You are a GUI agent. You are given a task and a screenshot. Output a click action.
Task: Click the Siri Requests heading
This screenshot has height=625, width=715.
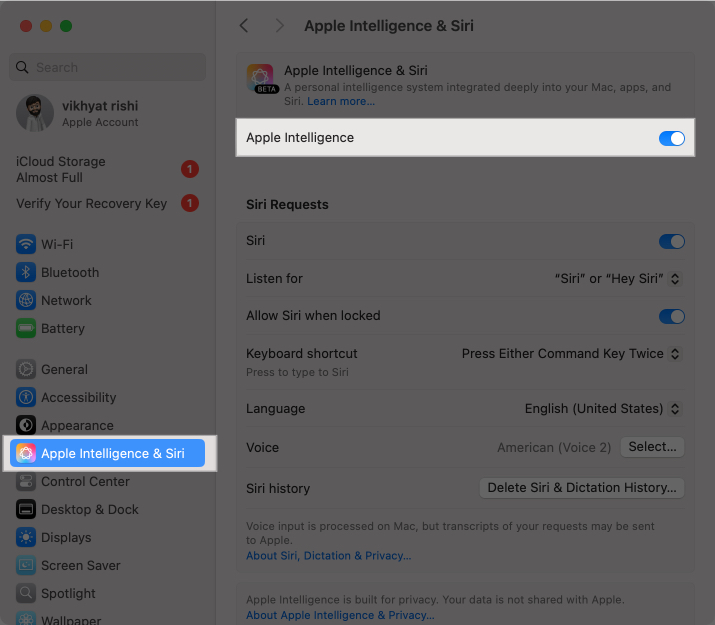(x=287, y=204)
